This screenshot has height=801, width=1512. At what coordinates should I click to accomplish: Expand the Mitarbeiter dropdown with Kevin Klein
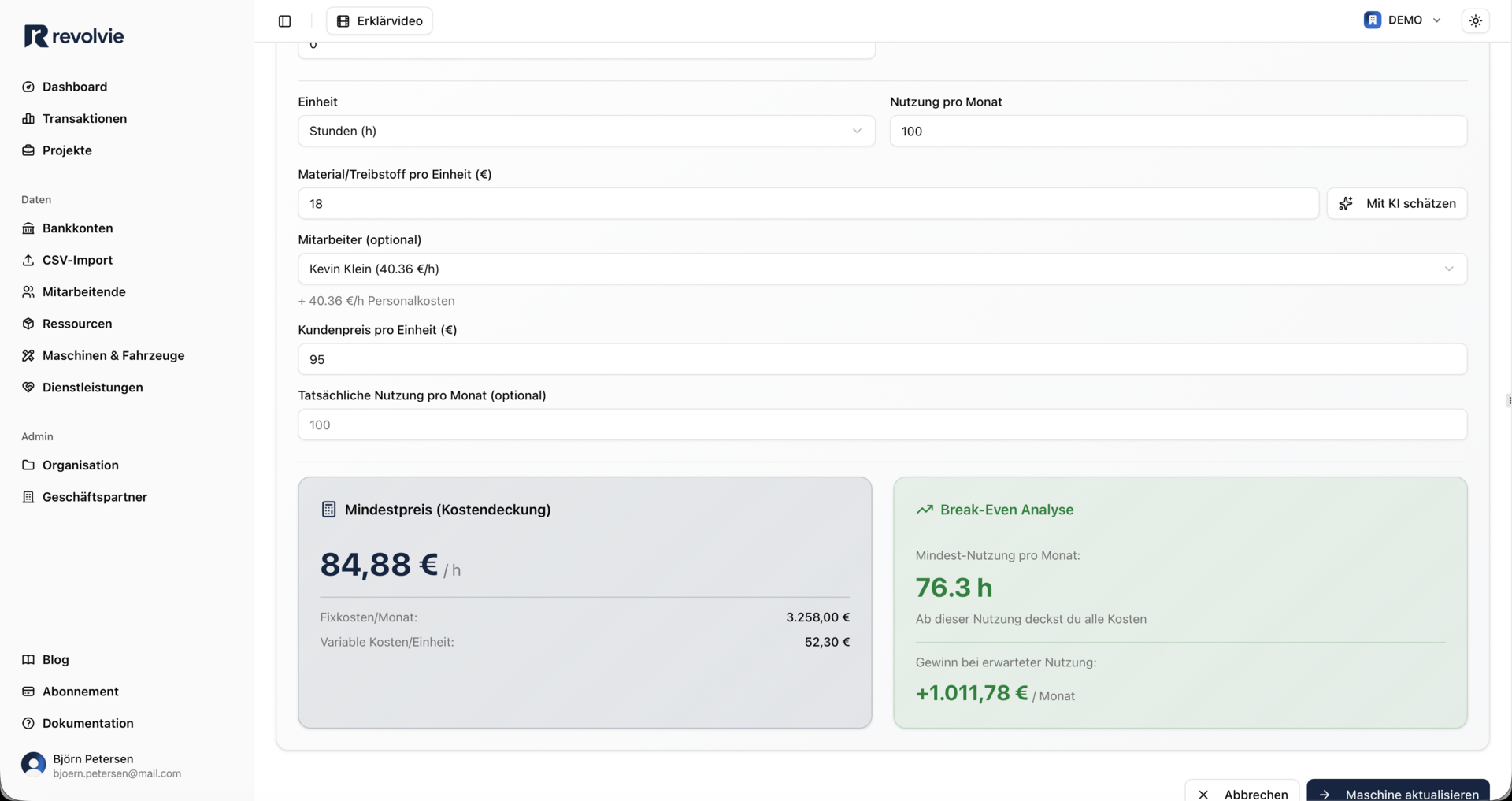[881, 269]
